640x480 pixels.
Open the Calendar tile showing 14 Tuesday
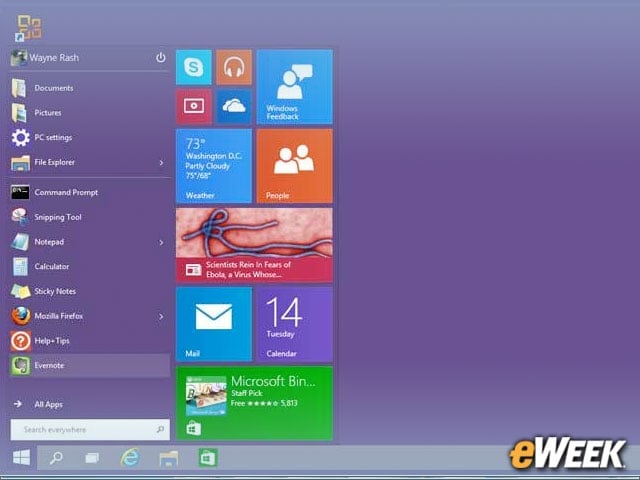pos(294,324)
